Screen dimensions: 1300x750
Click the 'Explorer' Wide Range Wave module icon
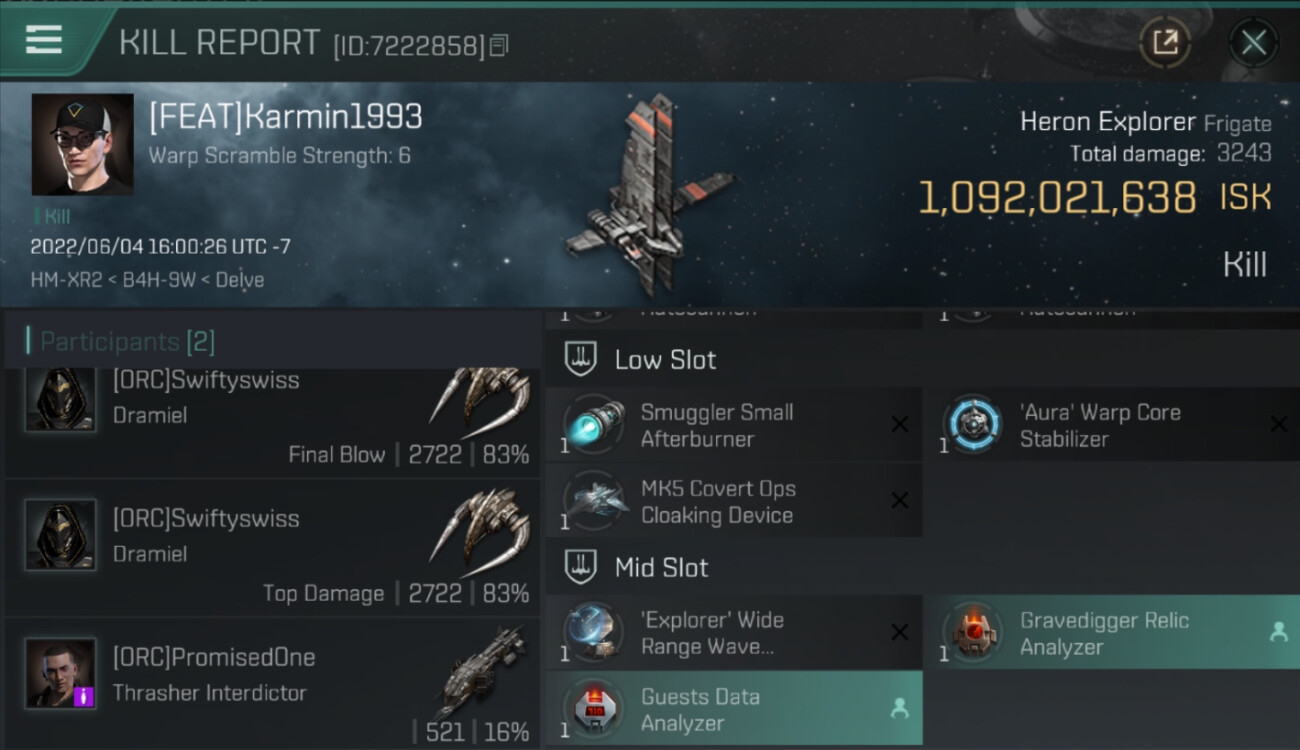click(x=593, y=632)
